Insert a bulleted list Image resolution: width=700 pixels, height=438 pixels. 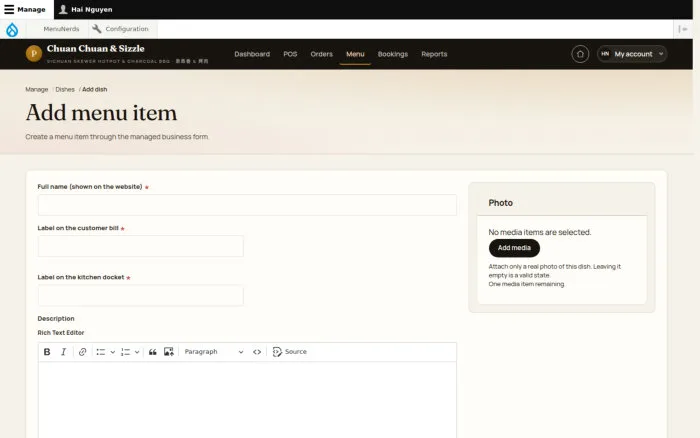click(100, 352)
